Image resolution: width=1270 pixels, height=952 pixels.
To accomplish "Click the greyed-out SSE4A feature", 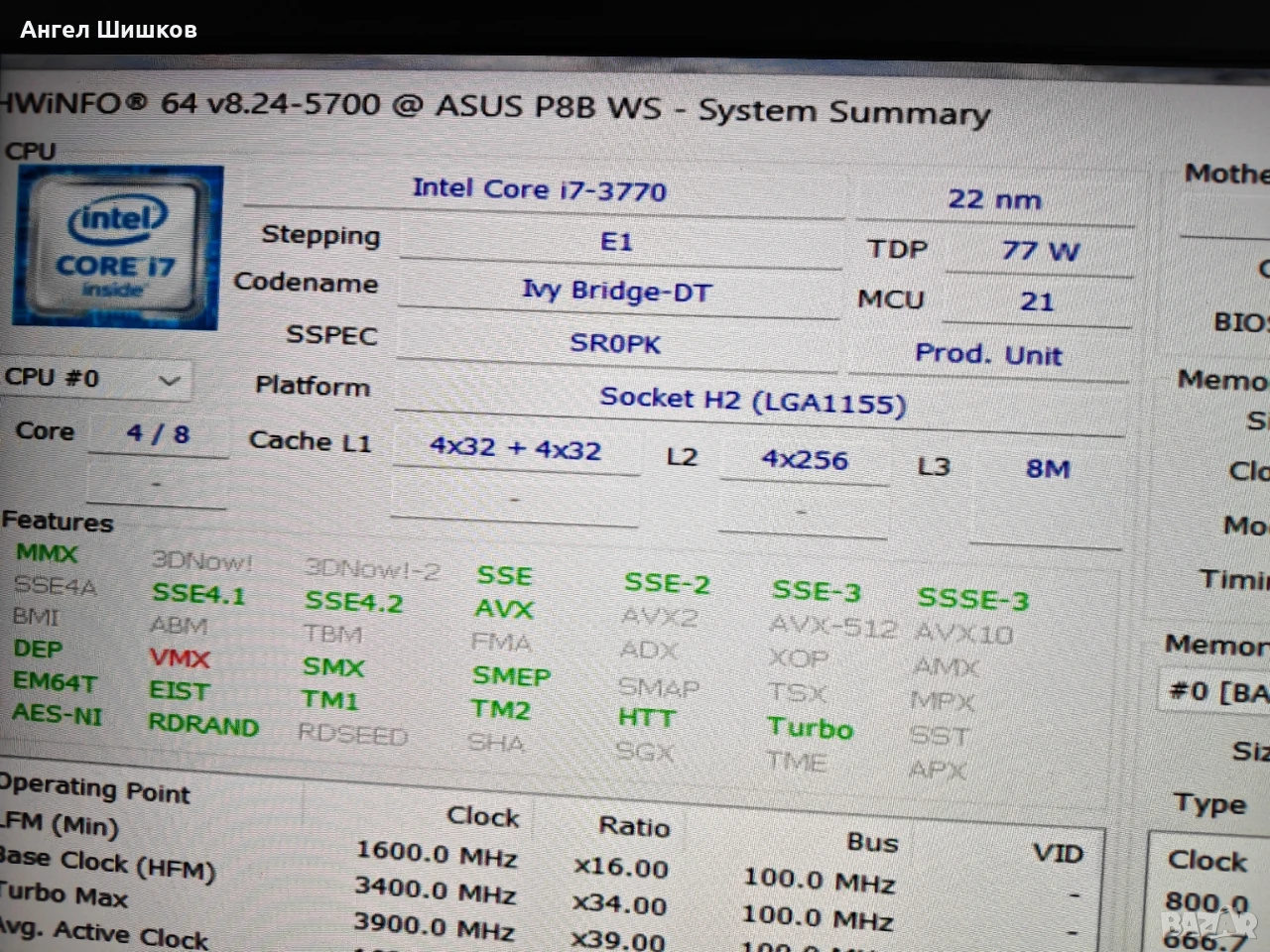I will [x=56, y=586].
